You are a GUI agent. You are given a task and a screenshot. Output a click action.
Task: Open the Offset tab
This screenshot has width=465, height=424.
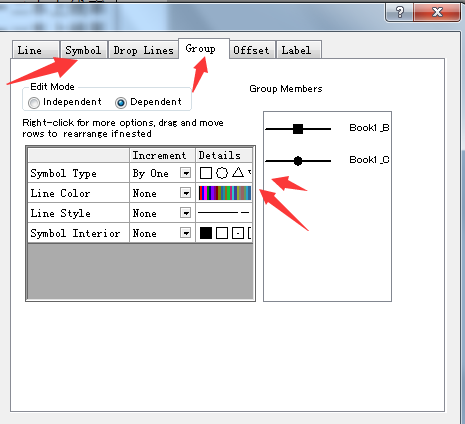click(252, 50)
